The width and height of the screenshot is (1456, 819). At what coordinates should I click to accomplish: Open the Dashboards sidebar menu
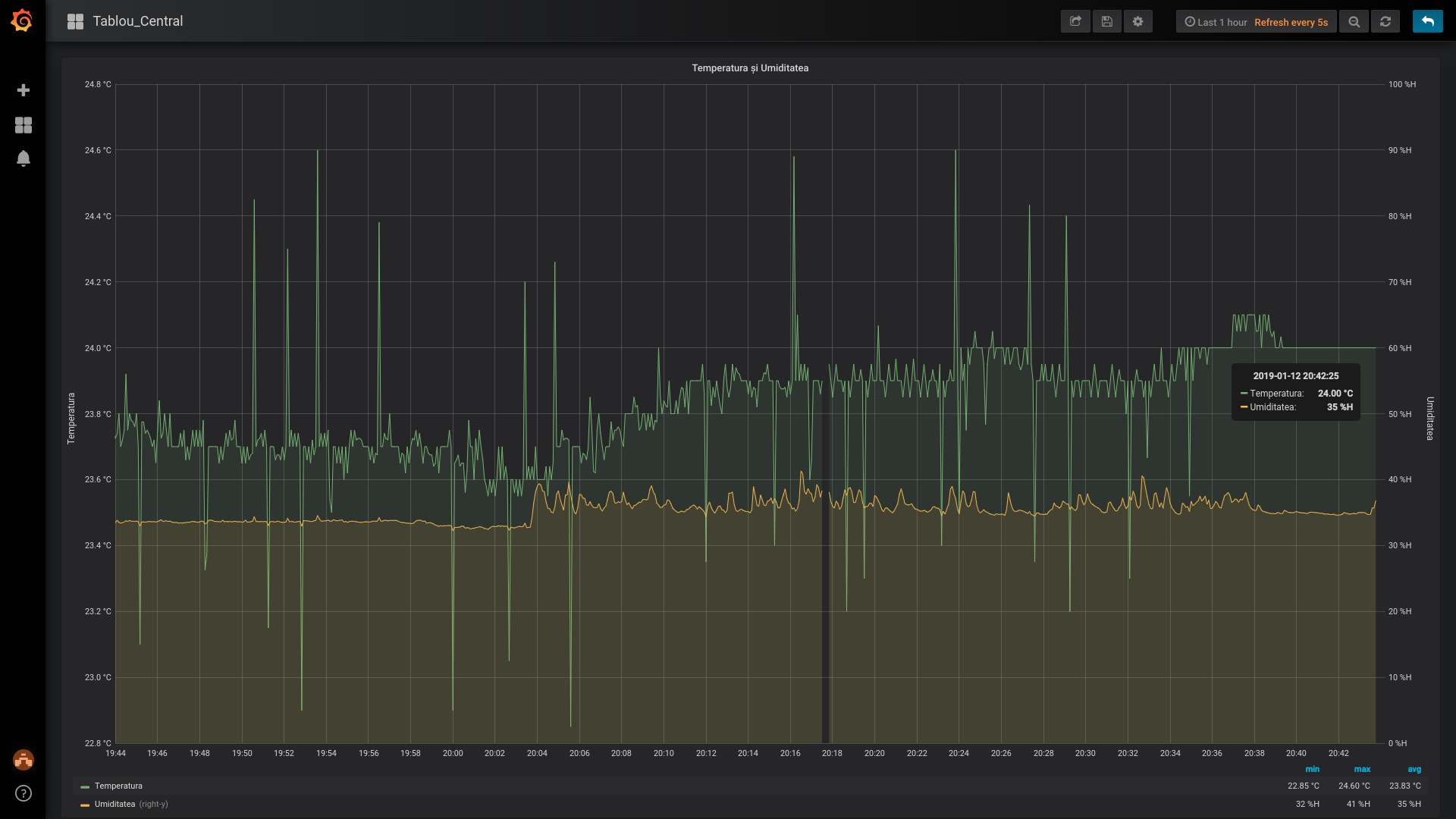coord(24,125)
